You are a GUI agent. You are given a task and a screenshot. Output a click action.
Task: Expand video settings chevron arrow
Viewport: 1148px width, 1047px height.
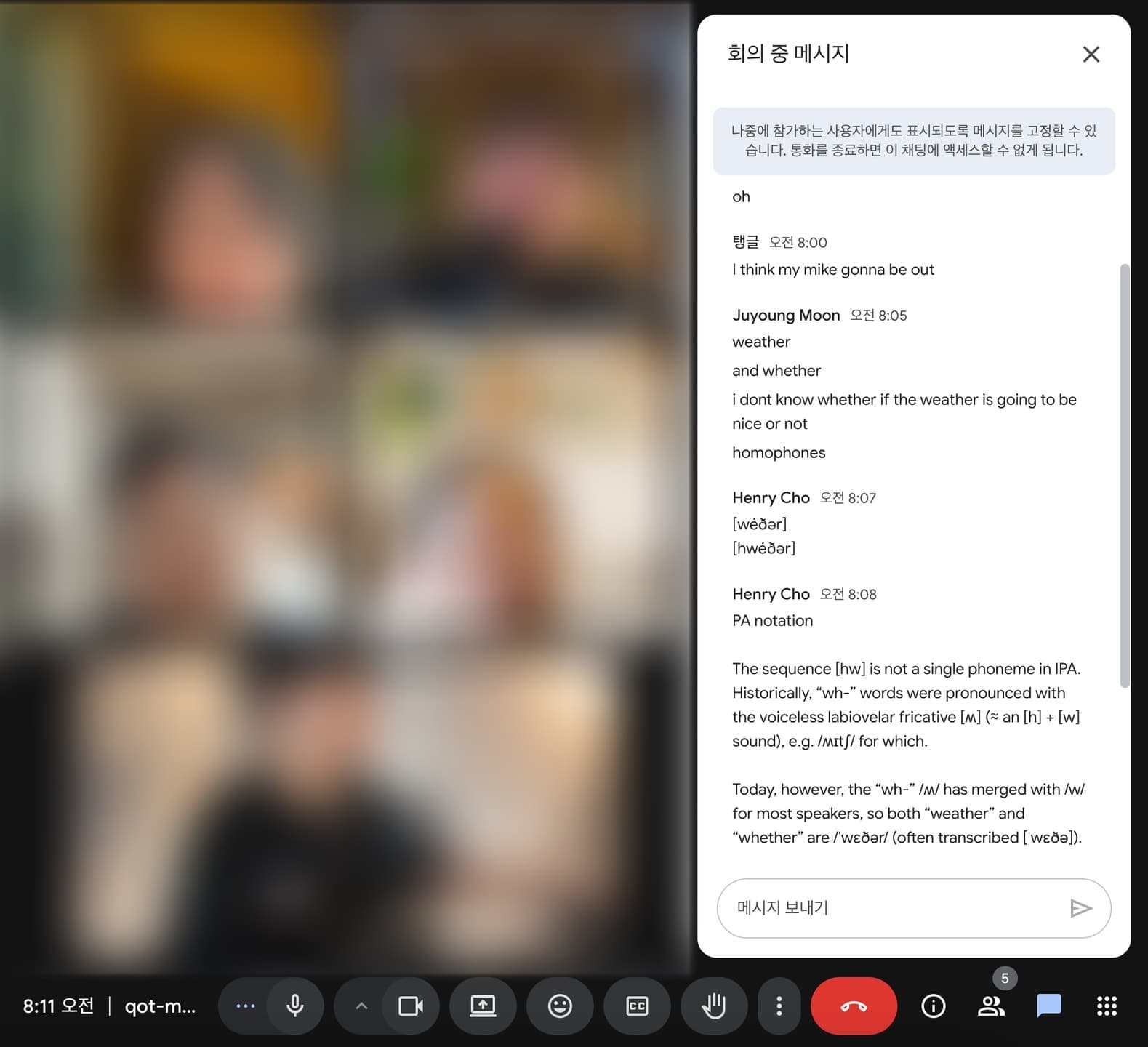click(361, 1006)
